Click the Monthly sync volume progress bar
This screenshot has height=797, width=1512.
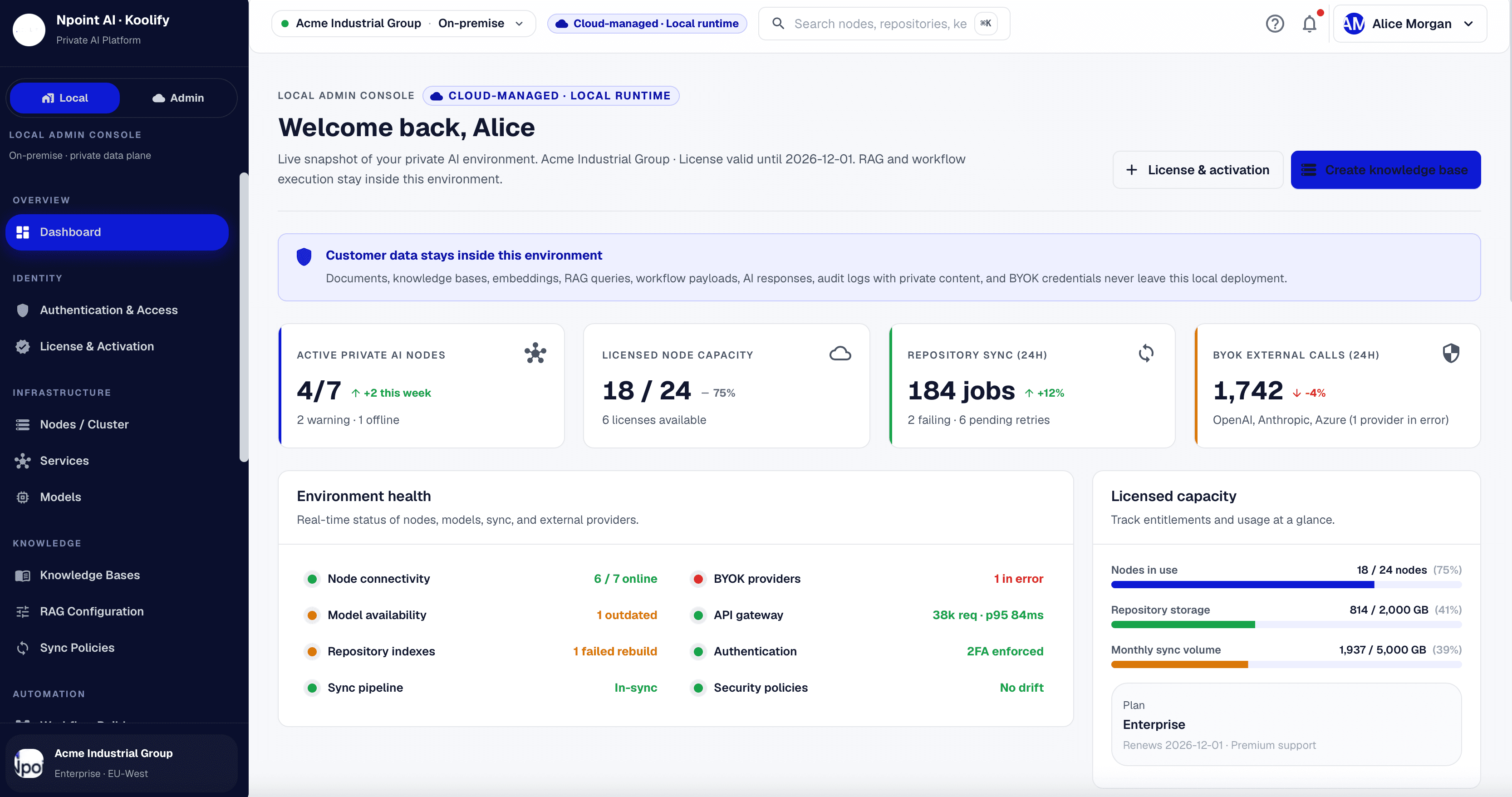pos(1286,664)
